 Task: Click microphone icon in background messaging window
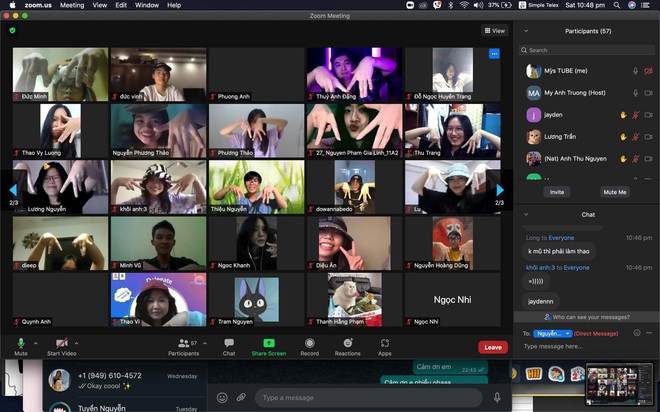(x=497, y=397)
